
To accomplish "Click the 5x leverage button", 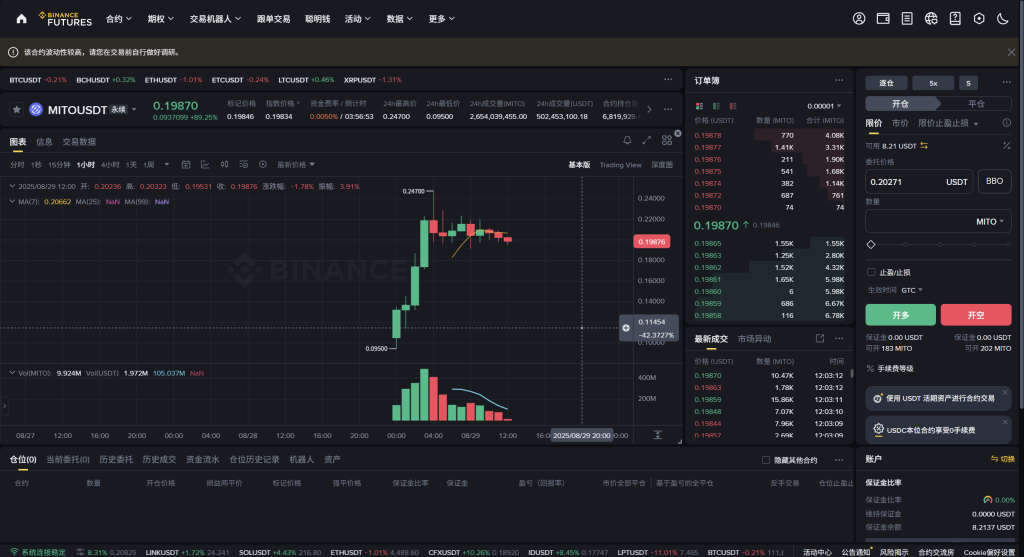I will tap(933, 83).
